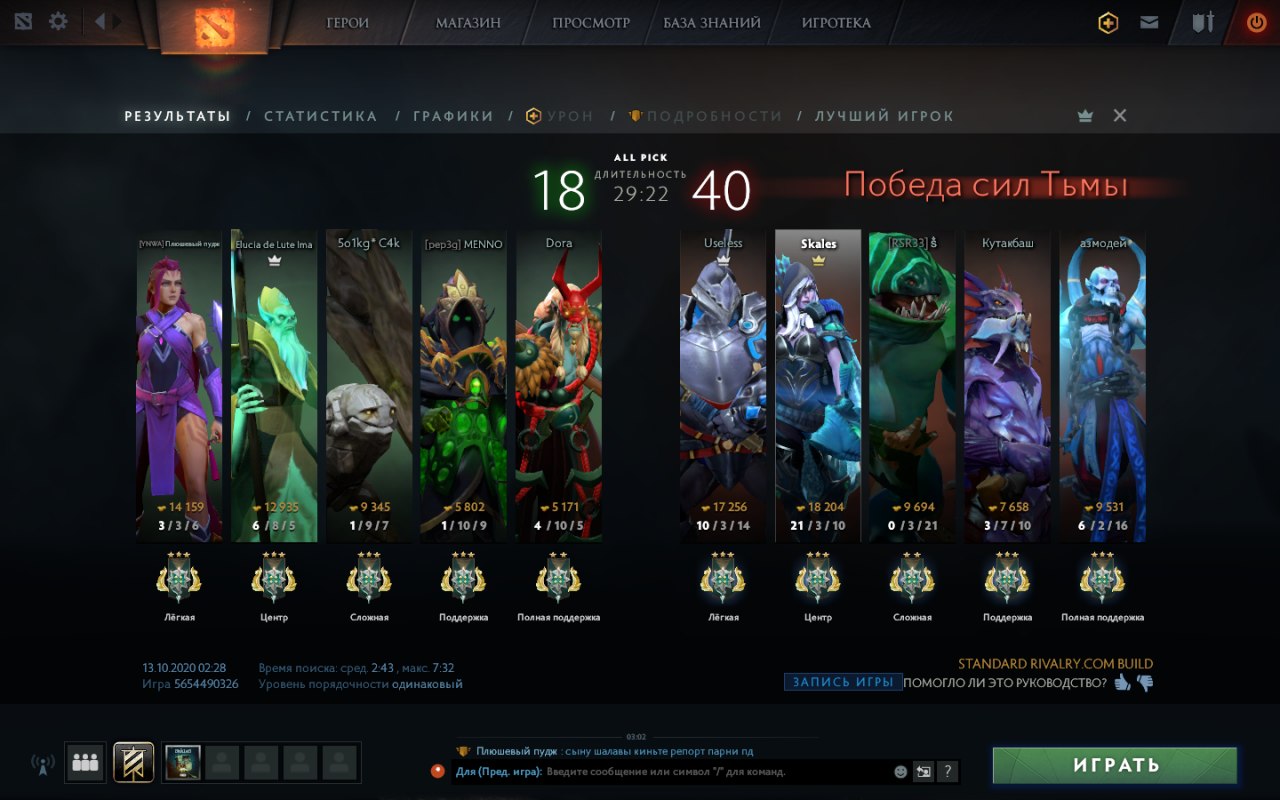Open the Dota Plus shield icon
1280x800 pixels.
pyautogui.click(x=1108, y=23)
